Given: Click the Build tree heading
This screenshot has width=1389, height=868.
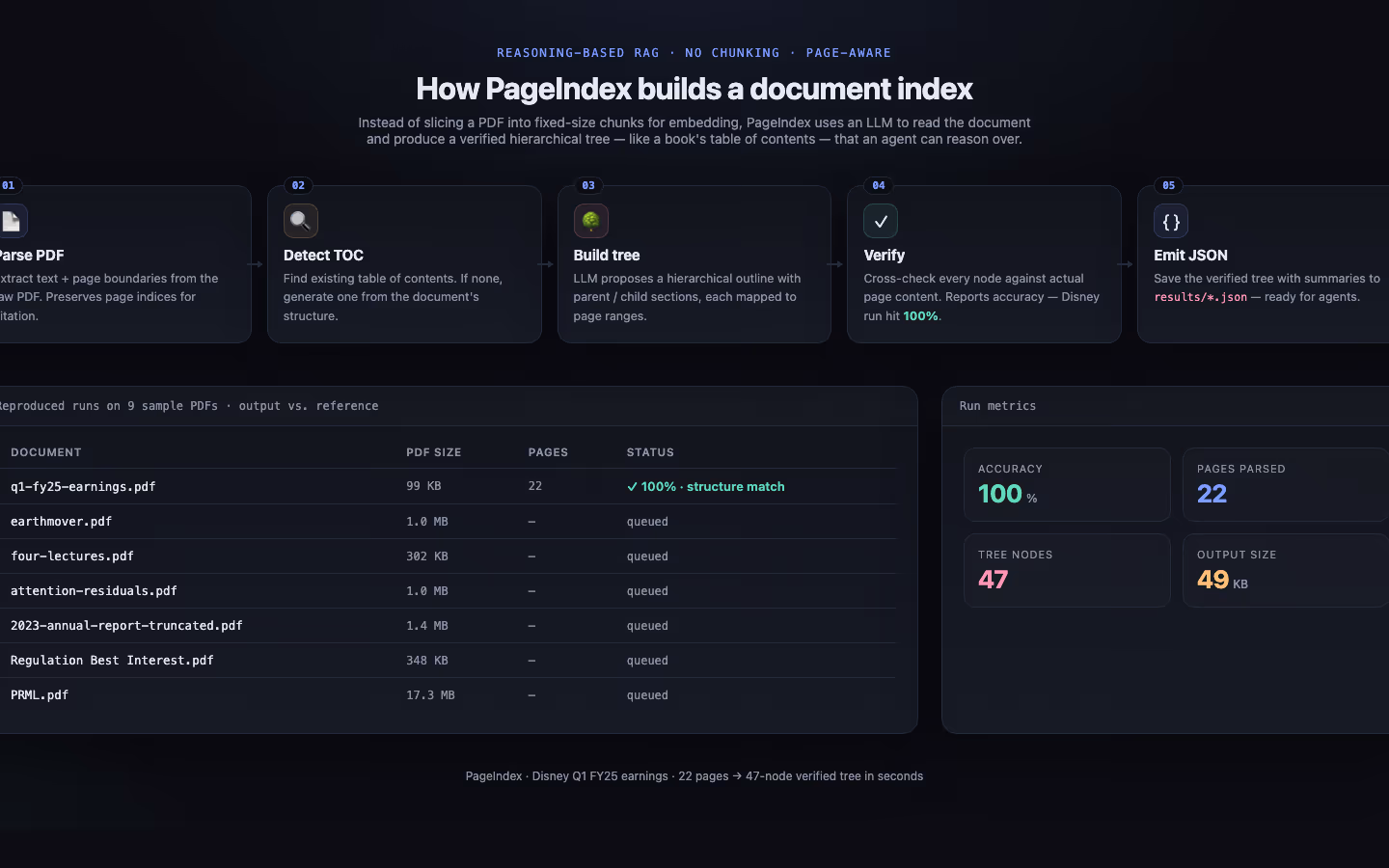Looking at the screenshot, I should (607, 256).
